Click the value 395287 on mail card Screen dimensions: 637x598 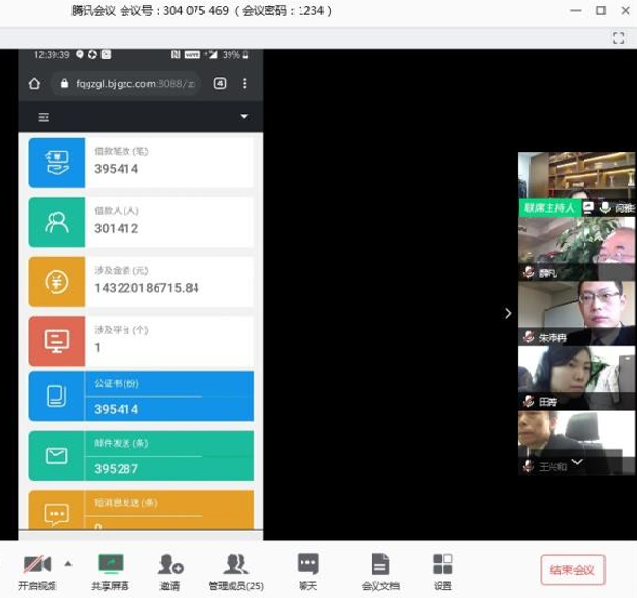(x=116, y=469)
